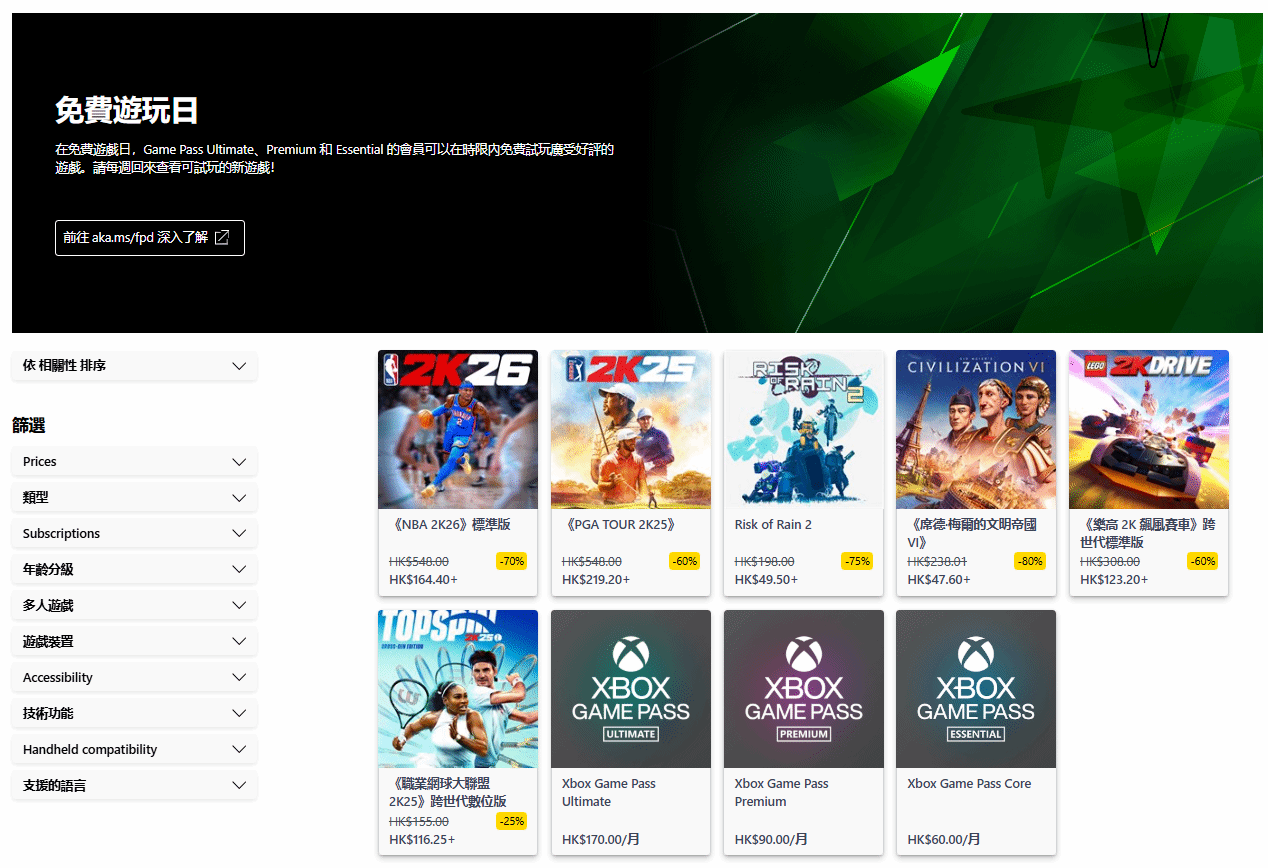This screenshot has height=868, width=1268.
Task: Open the NBA 2K26 cover thumbnail
Action: pos(458,430)
